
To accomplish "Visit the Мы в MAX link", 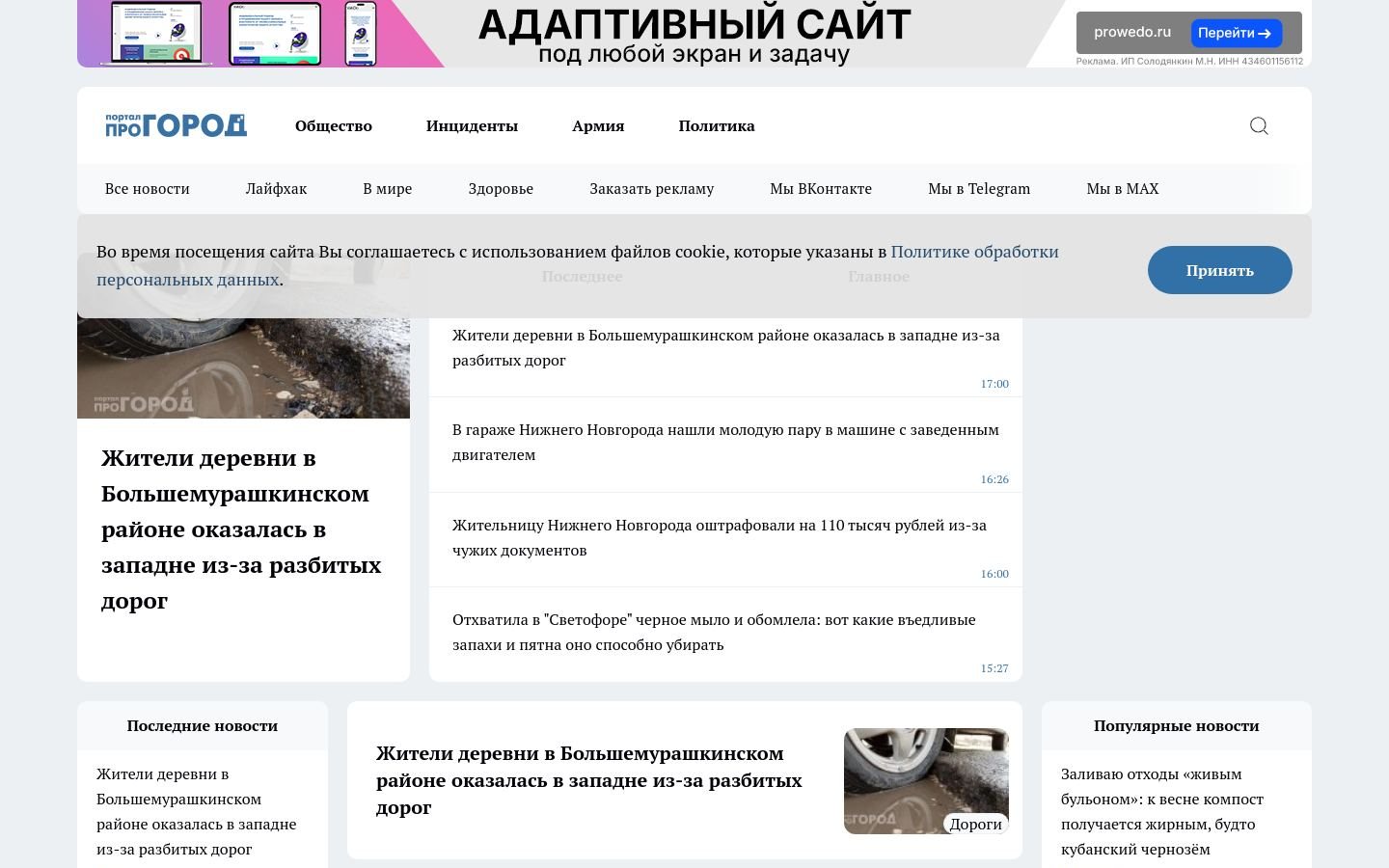I will pos(1123,189).
